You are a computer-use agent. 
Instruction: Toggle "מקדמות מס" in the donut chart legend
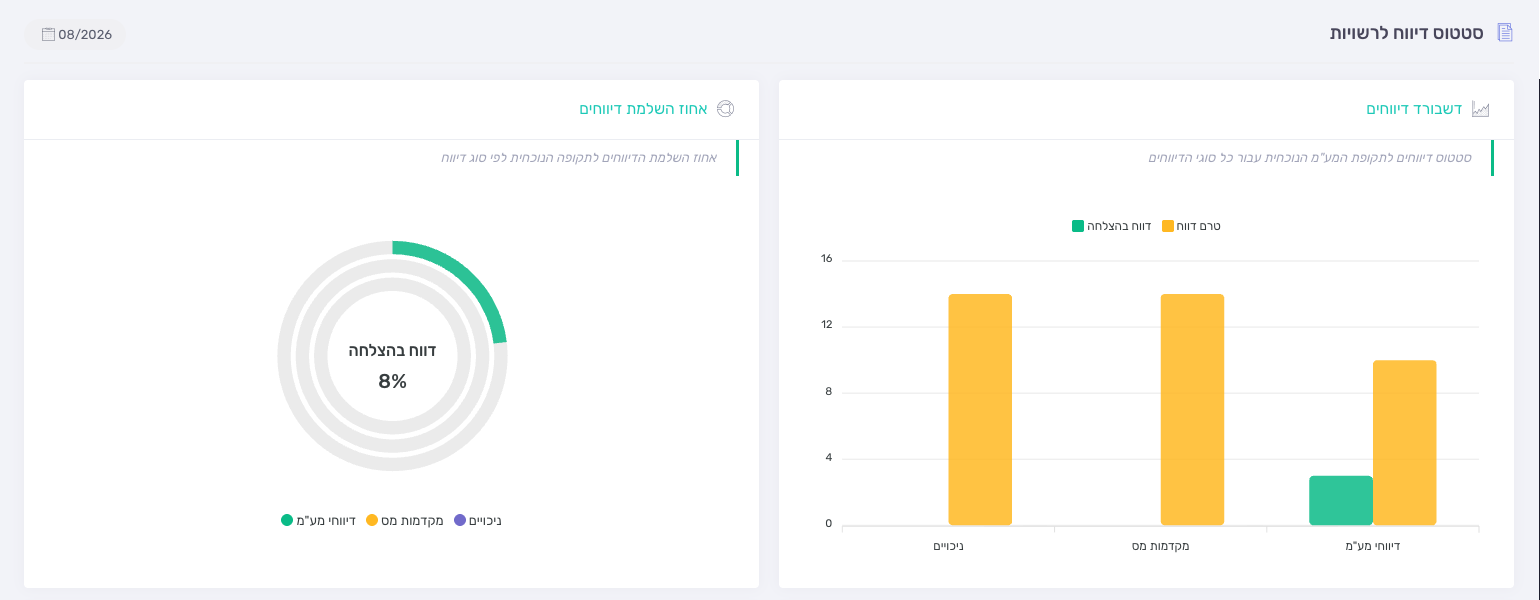pyautogui.click(x=405, y=520)
